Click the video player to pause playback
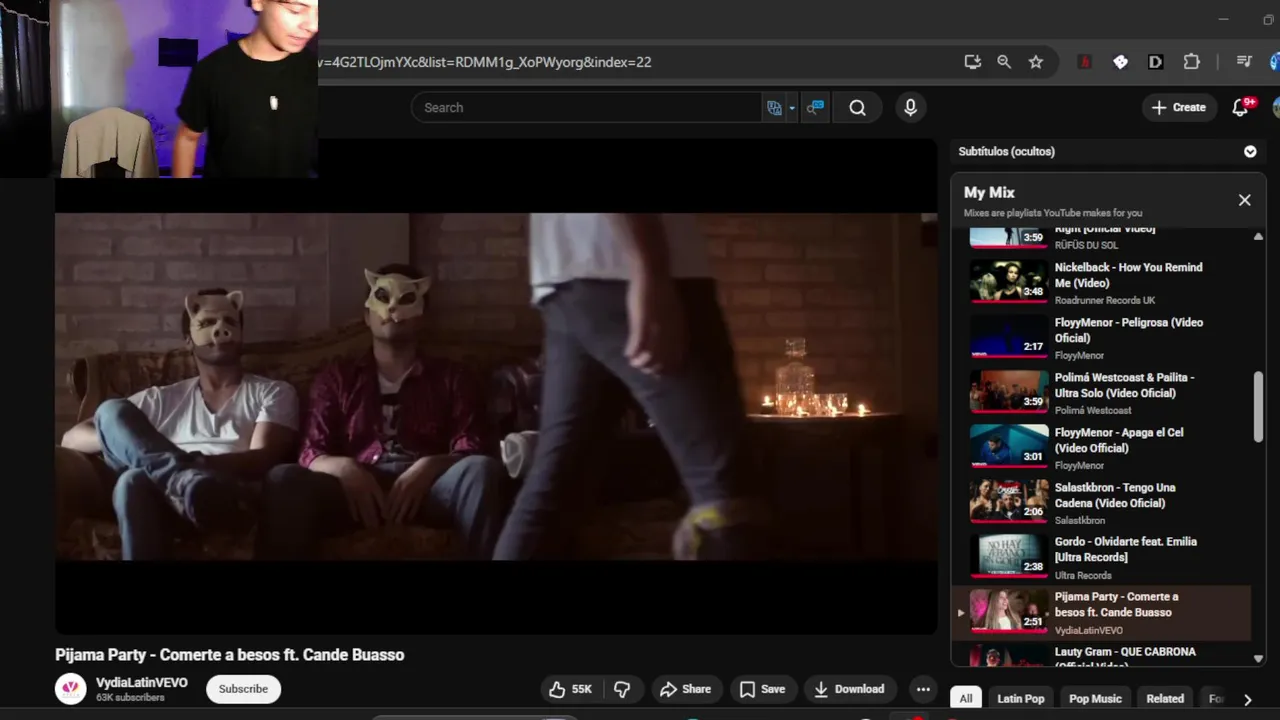The height and width of the screenshot is (720, 1280). [496, 386]
